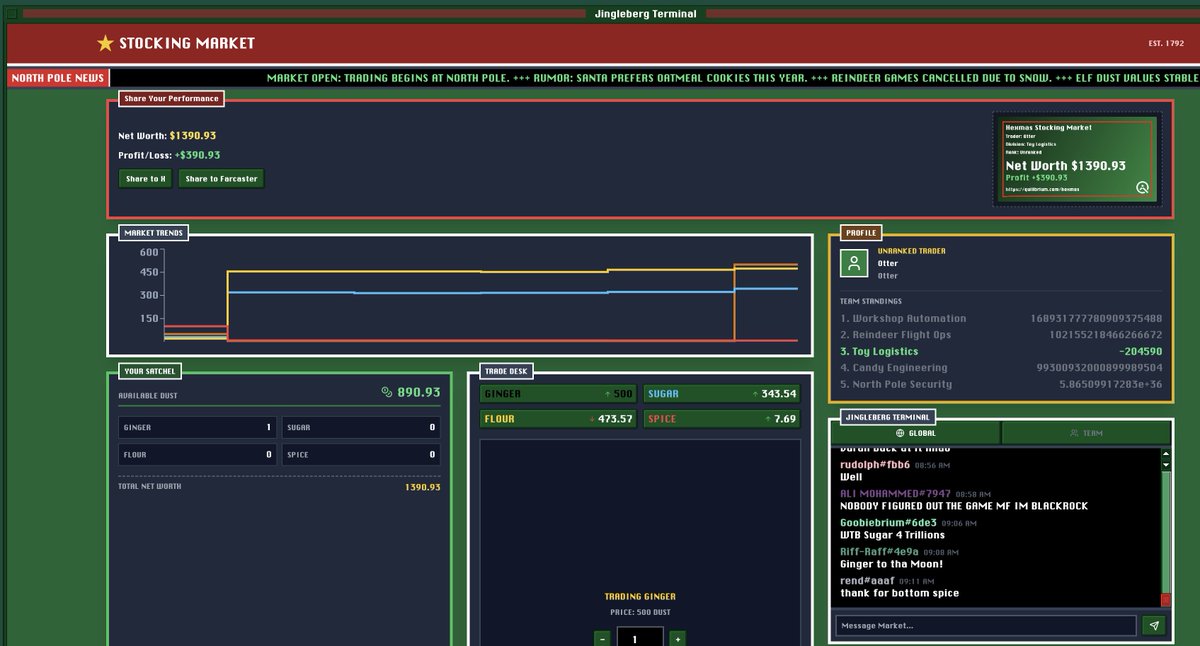The width and height of the screenshot is (1200, 646).
Task: Click the Market Trends chart area
Action: tap(460, 296)
